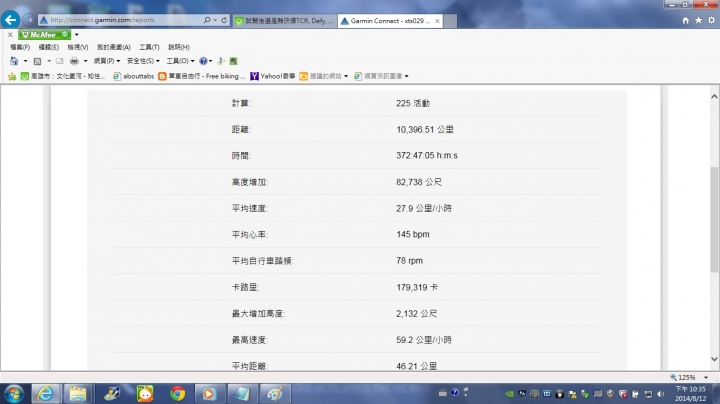Click the help question mark icon

tap(203, 61)
